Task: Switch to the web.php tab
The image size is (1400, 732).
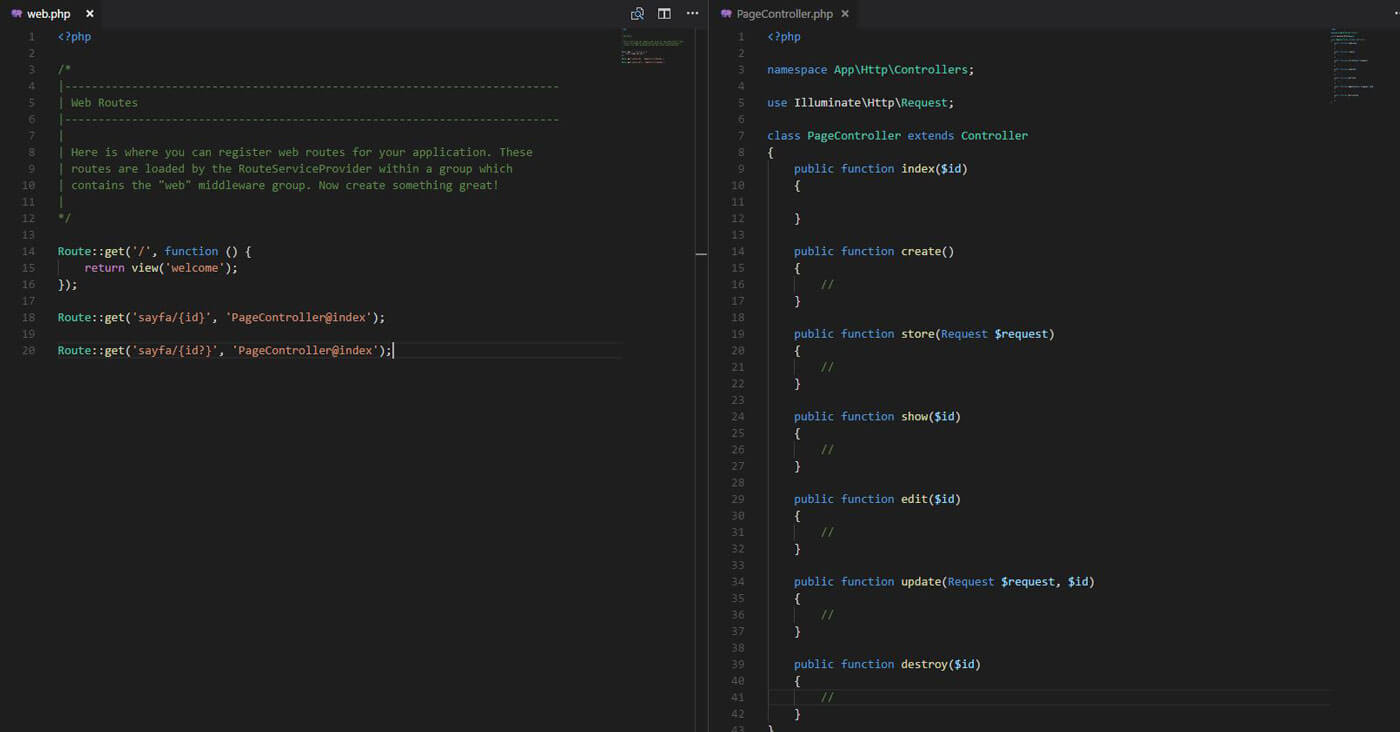Action: pyautogui.click(x=48, y=14)
